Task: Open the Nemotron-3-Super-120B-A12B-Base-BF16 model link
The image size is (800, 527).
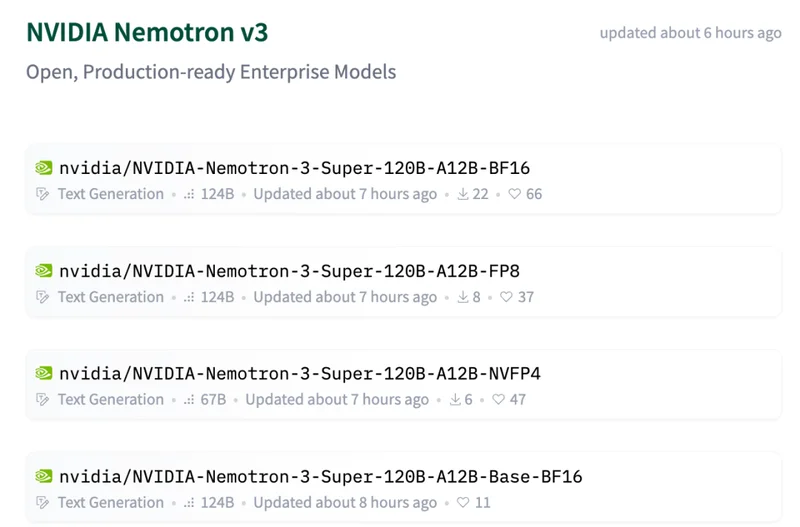Action: (320, 477)
